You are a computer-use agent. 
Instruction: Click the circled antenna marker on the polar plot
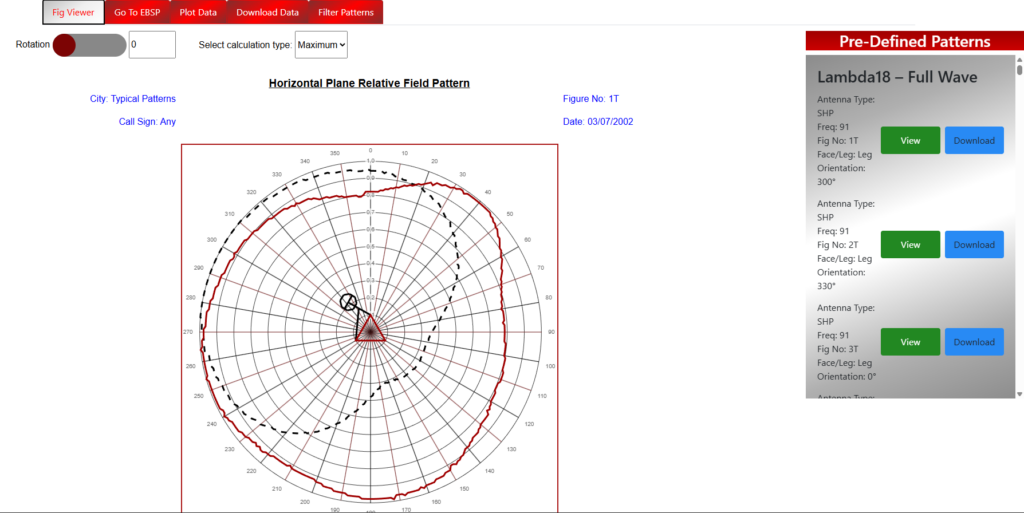[x=348, y=302]
